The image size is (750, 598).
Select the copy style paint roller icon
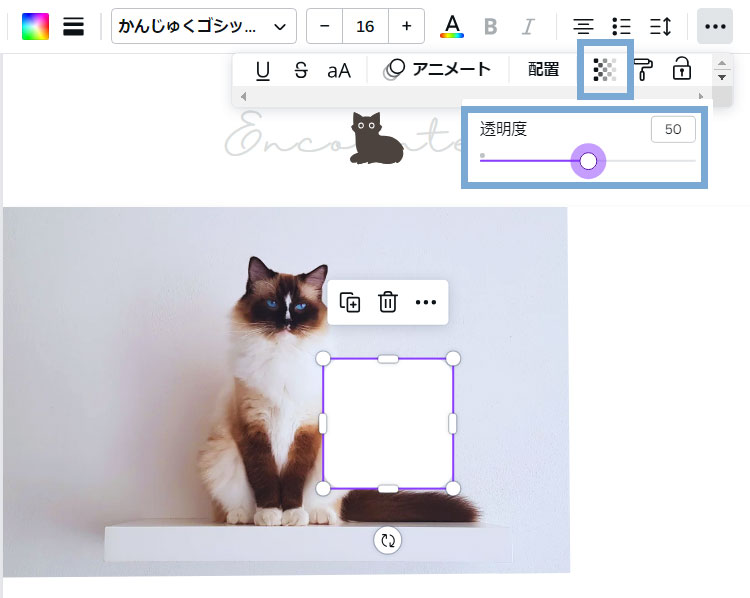(x=643, y=70)
